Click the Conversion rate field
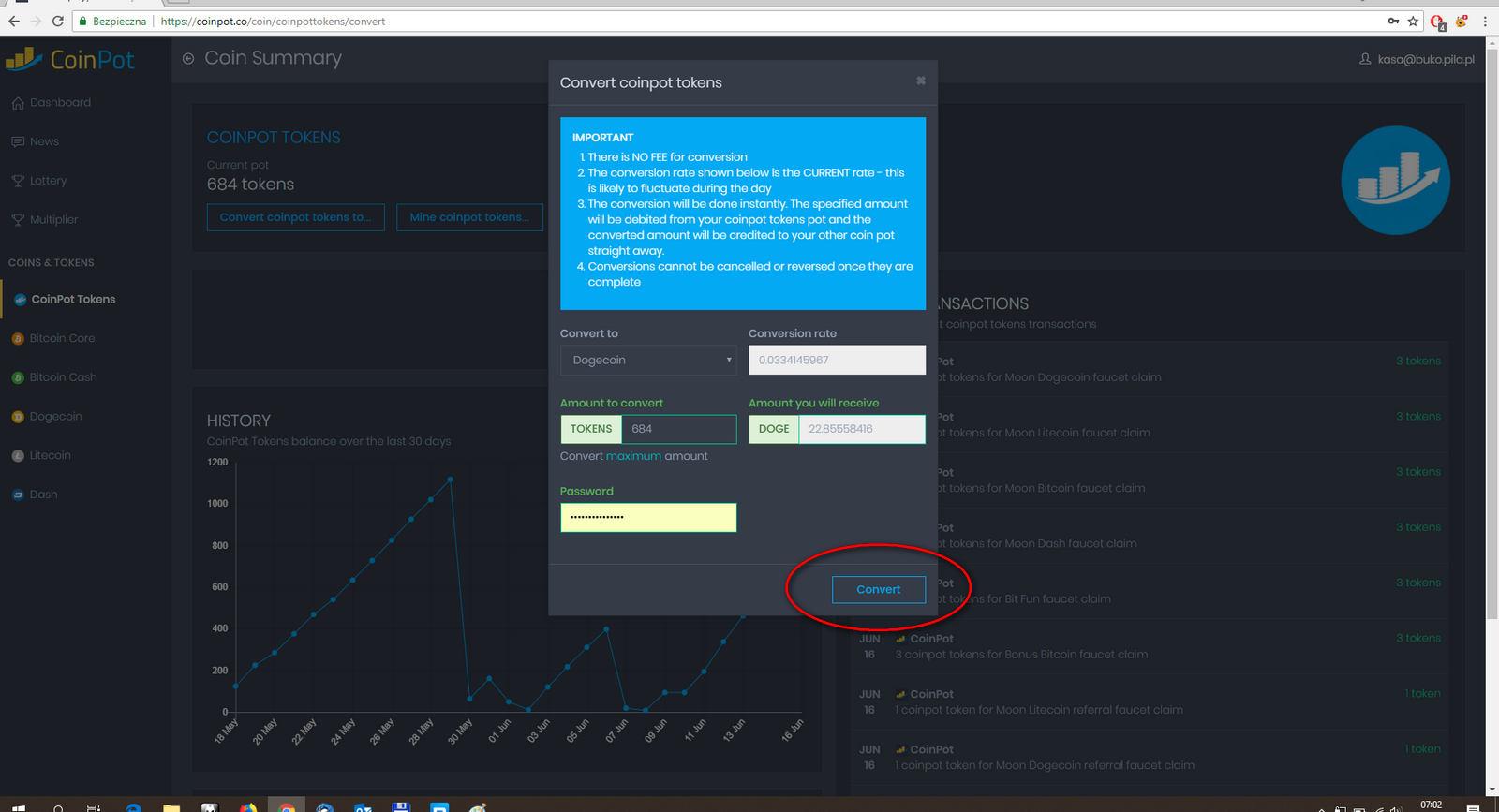Image resolution: width=1499 pixels, height=812 pixels. point(837,361)
